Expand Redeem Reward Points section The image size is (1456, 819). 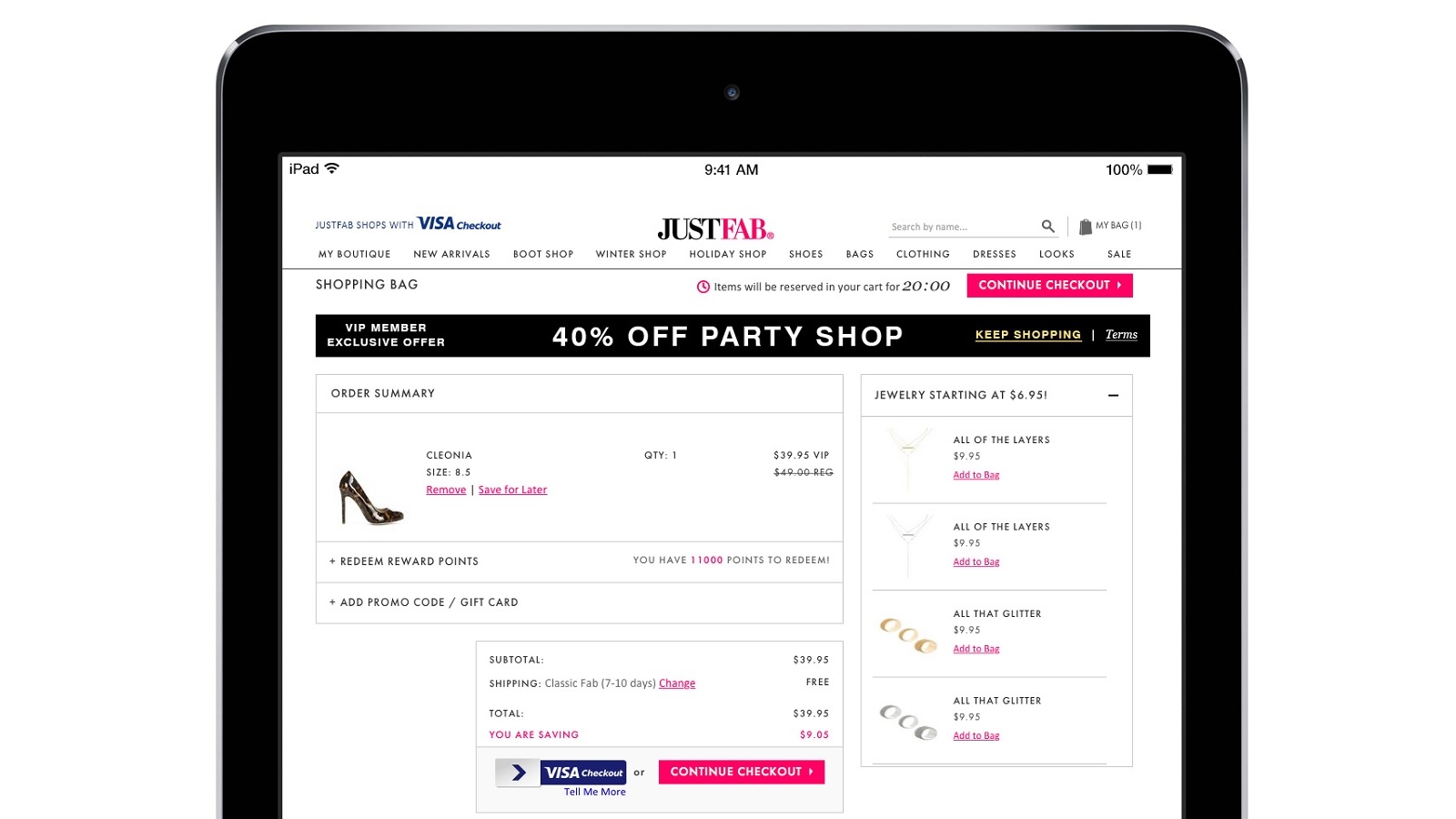coord(404,561)
